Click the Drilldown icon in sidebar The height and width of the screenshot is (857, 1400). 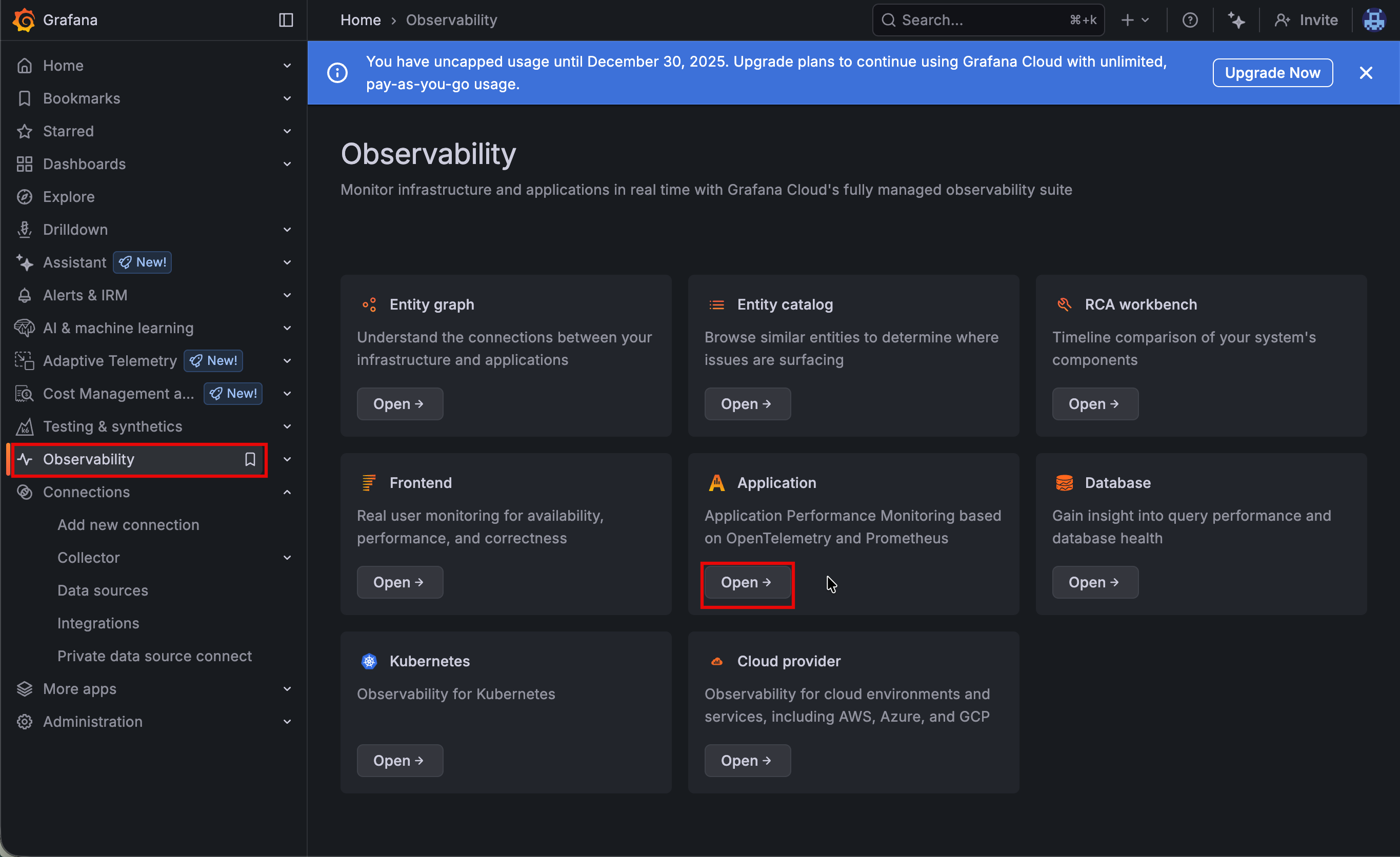click(25, 230)
